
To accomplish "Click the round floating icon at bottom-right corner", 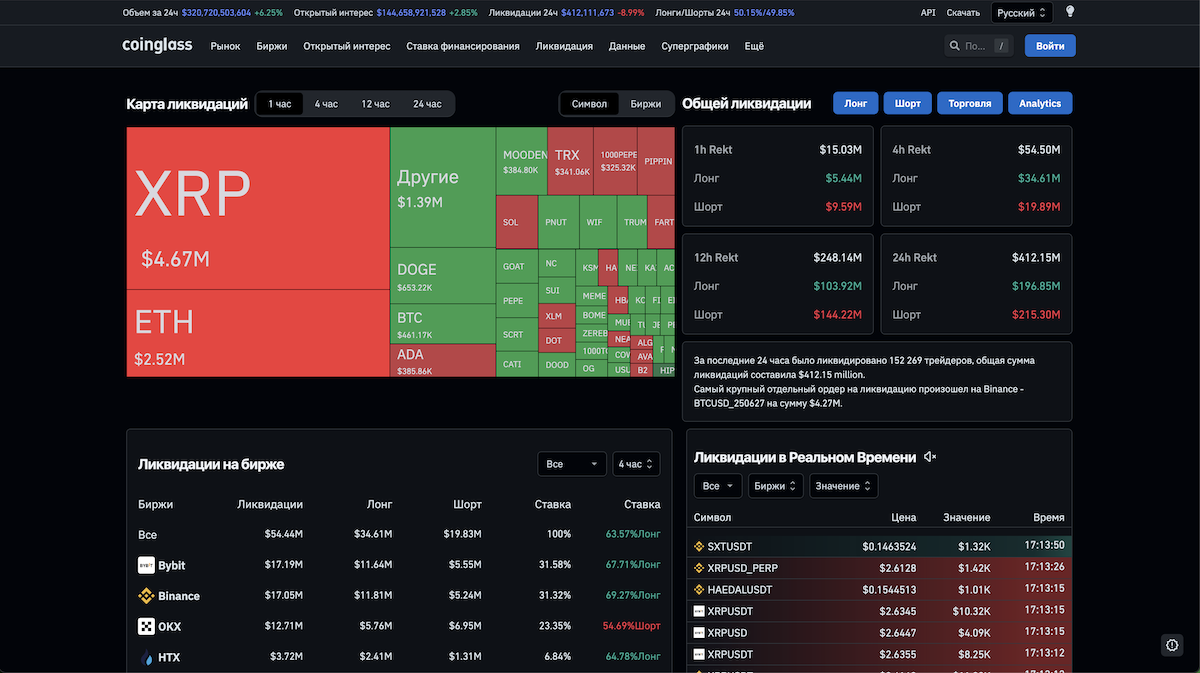I will click(x=1172, y=645).
